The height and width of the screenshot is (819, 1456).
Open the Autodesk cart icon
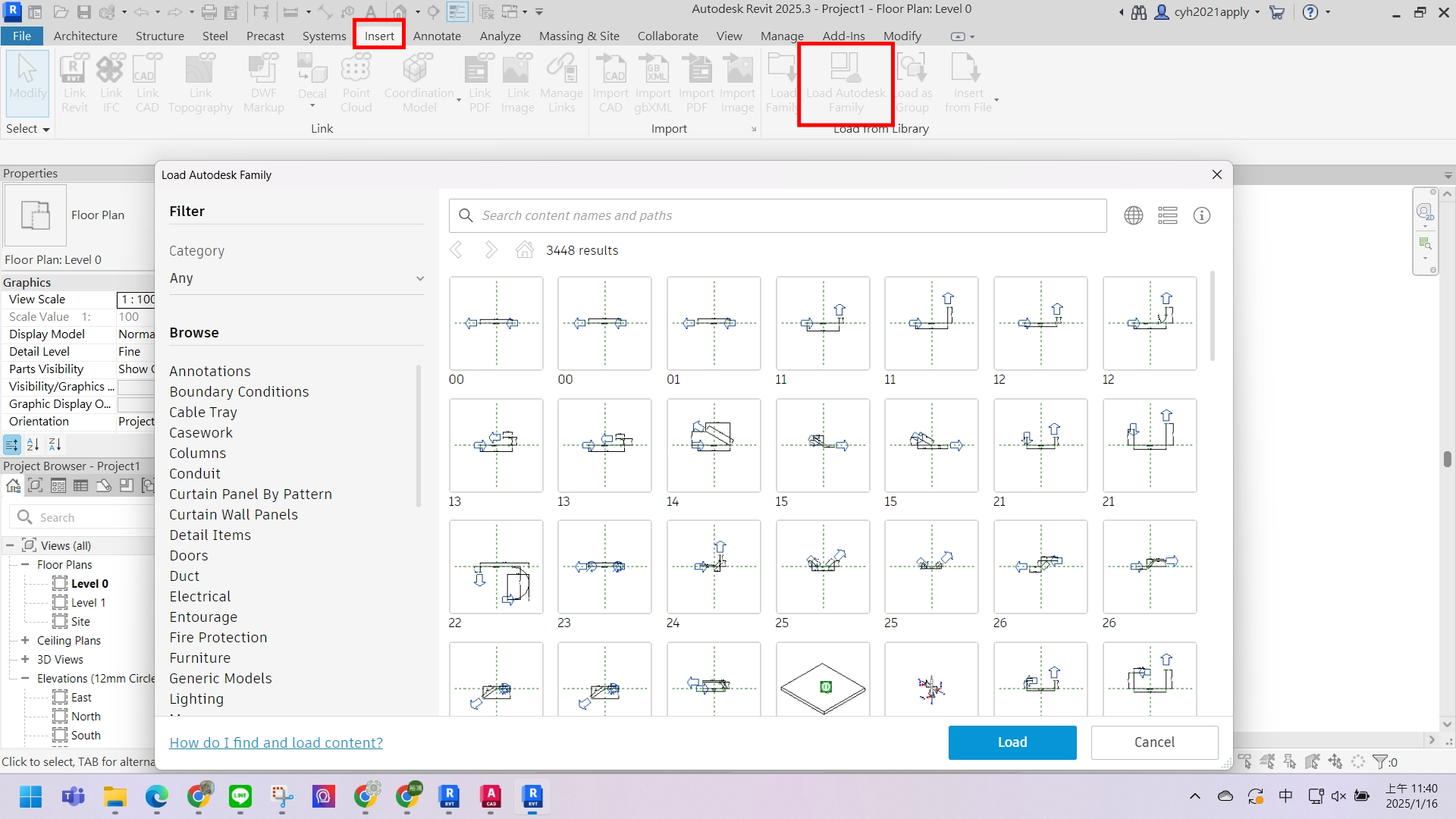(x=1277, y=12)
